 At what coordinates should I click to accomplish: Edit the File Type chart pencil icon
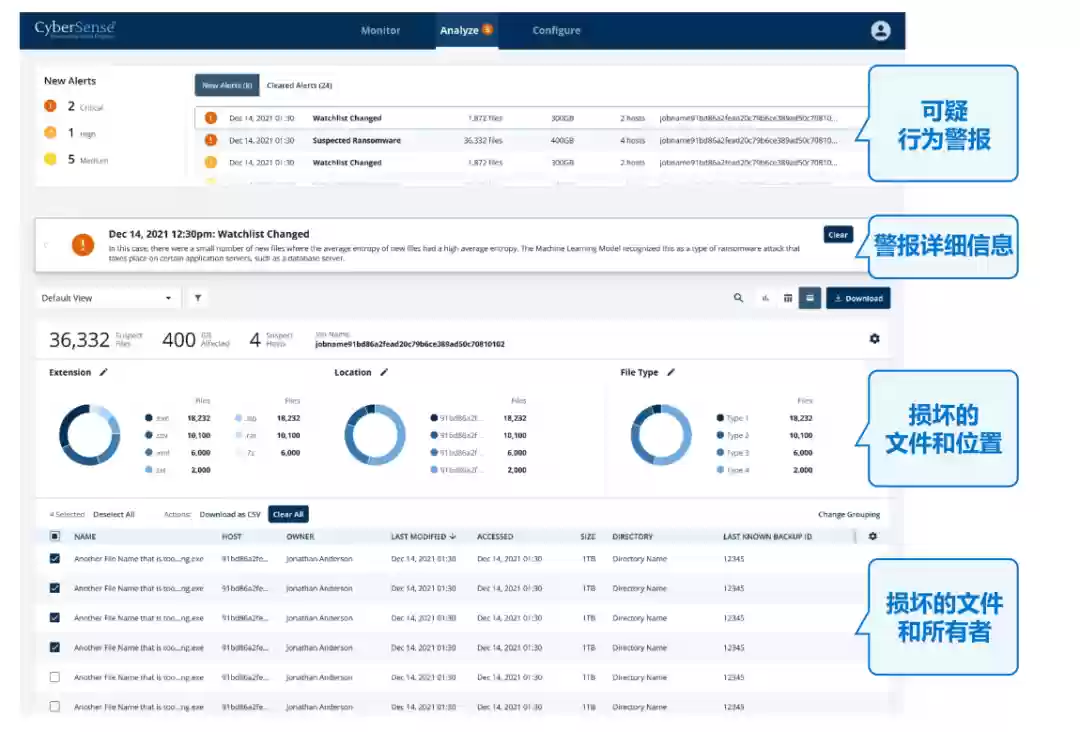click(x=671, y=372)
